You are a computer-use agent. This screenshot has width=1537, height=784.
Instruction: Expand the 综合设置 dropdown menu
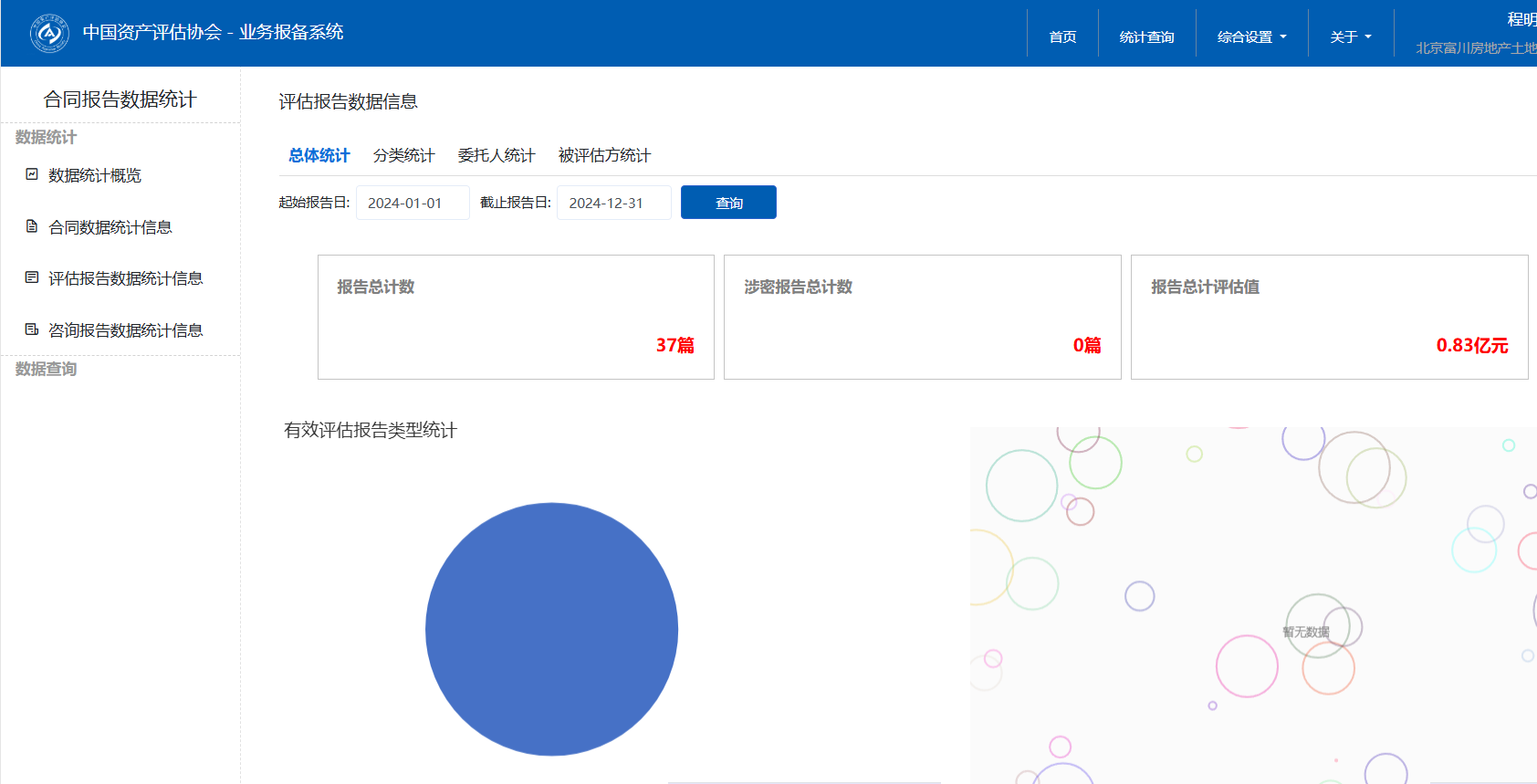(x=1251, y=37)
